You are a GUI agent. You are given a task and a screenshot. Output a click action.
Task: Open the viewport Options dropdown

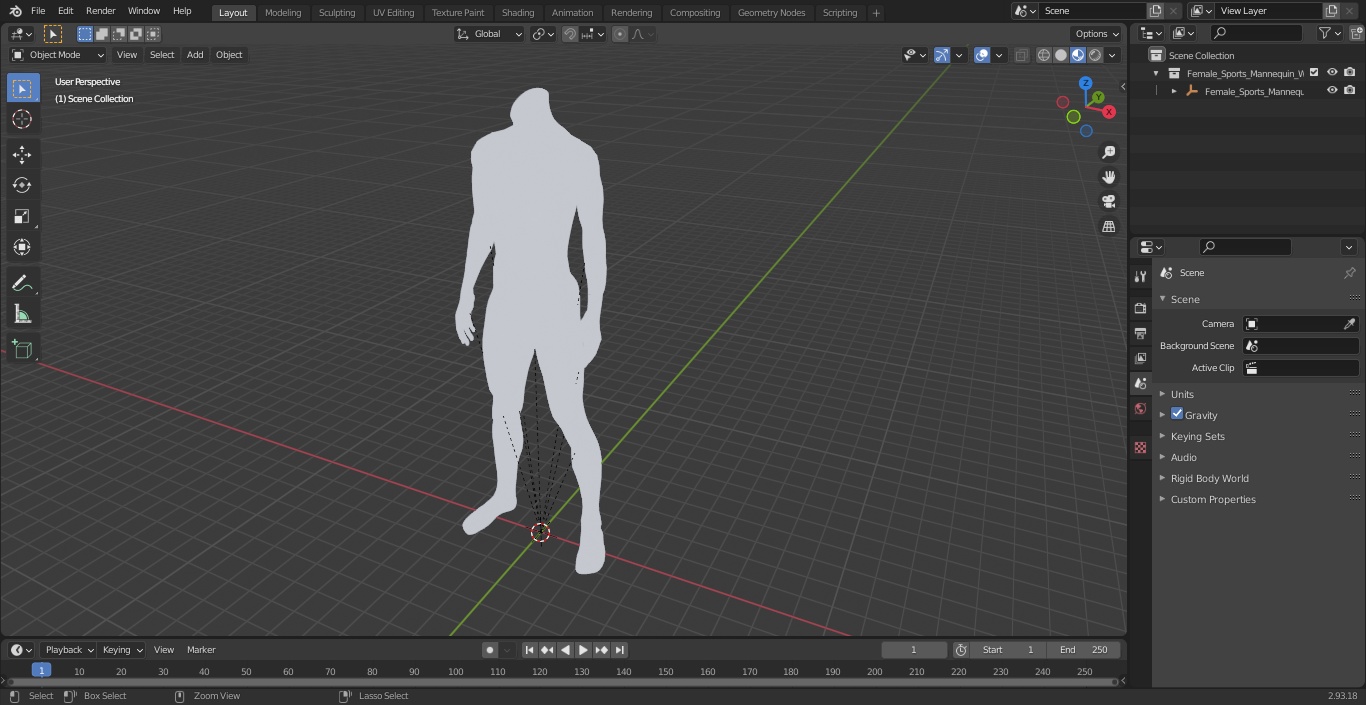(1097, 34)
